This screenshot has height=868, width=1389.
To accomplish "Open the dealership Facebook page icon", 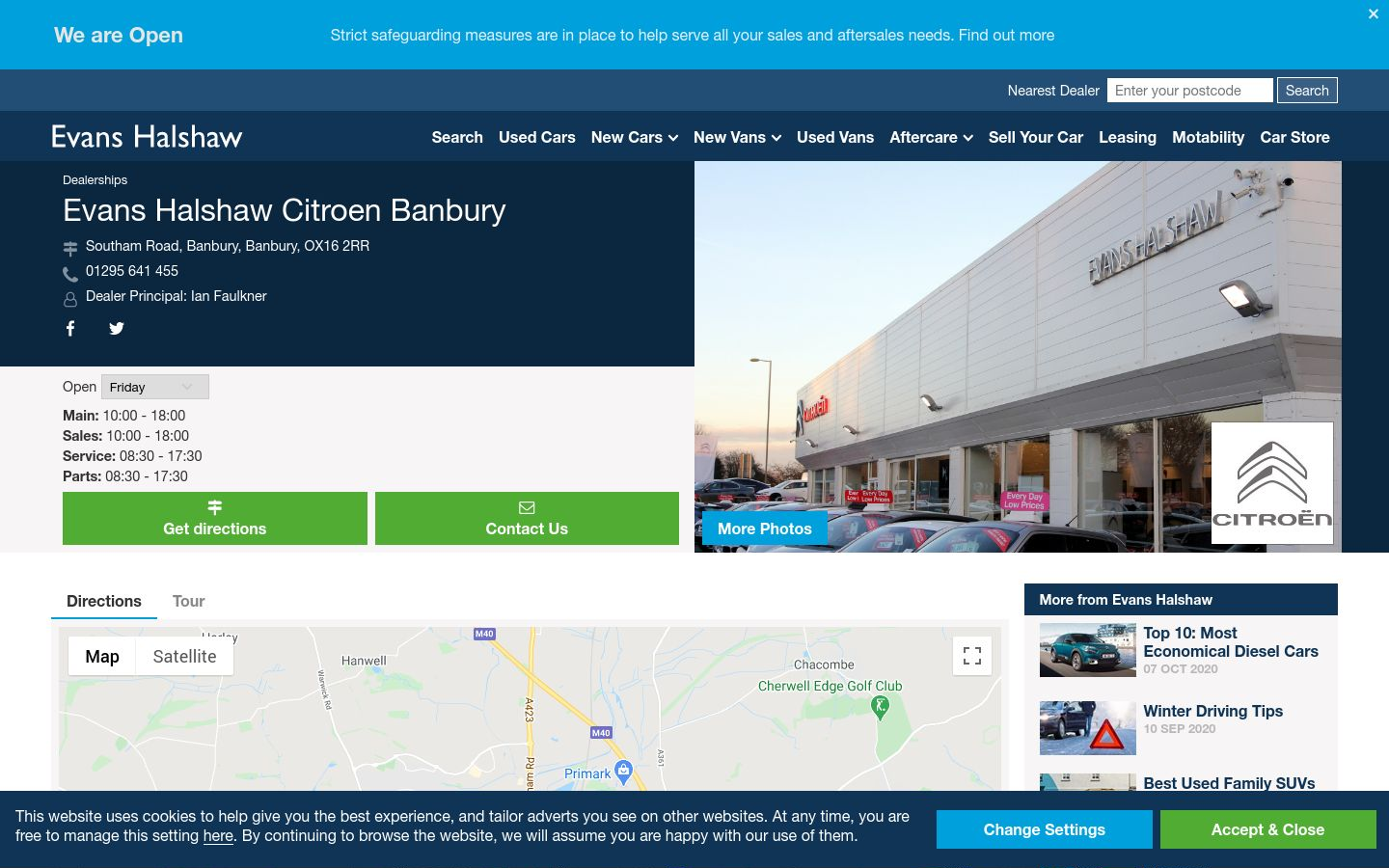I will (70, 328).
